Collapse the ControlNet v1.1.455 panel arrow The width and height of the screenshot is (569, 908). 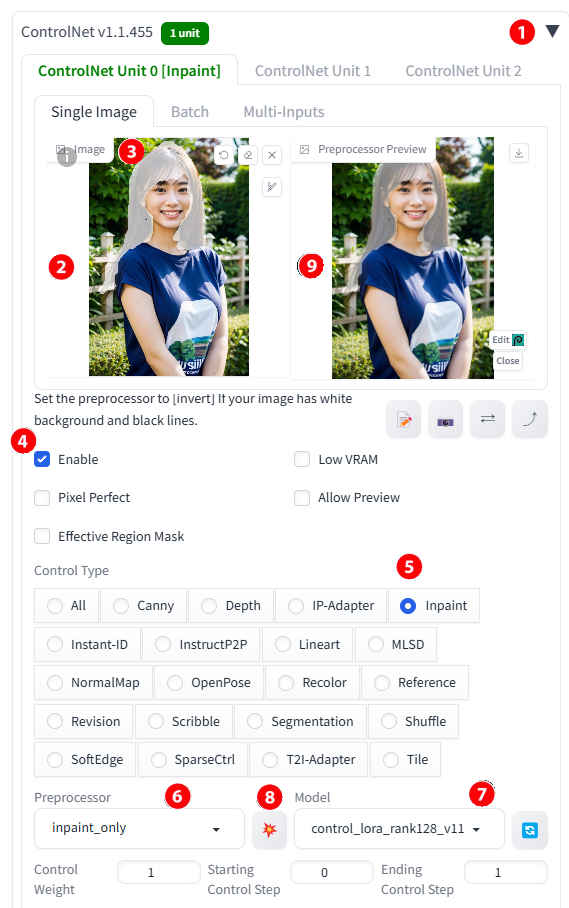(x=553, y=31)
